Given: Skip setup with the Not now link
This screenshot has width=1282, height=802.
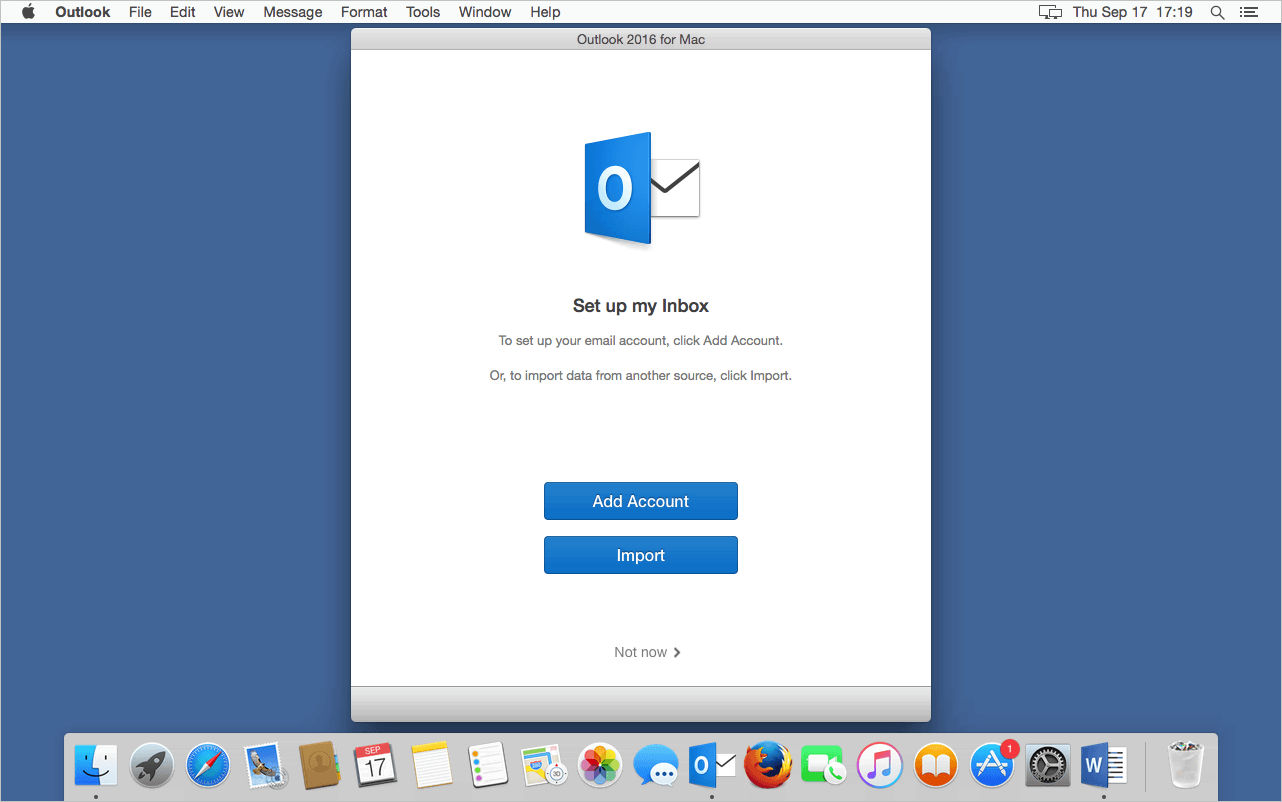Looking at the screenshot, I should tap(647, 652).
